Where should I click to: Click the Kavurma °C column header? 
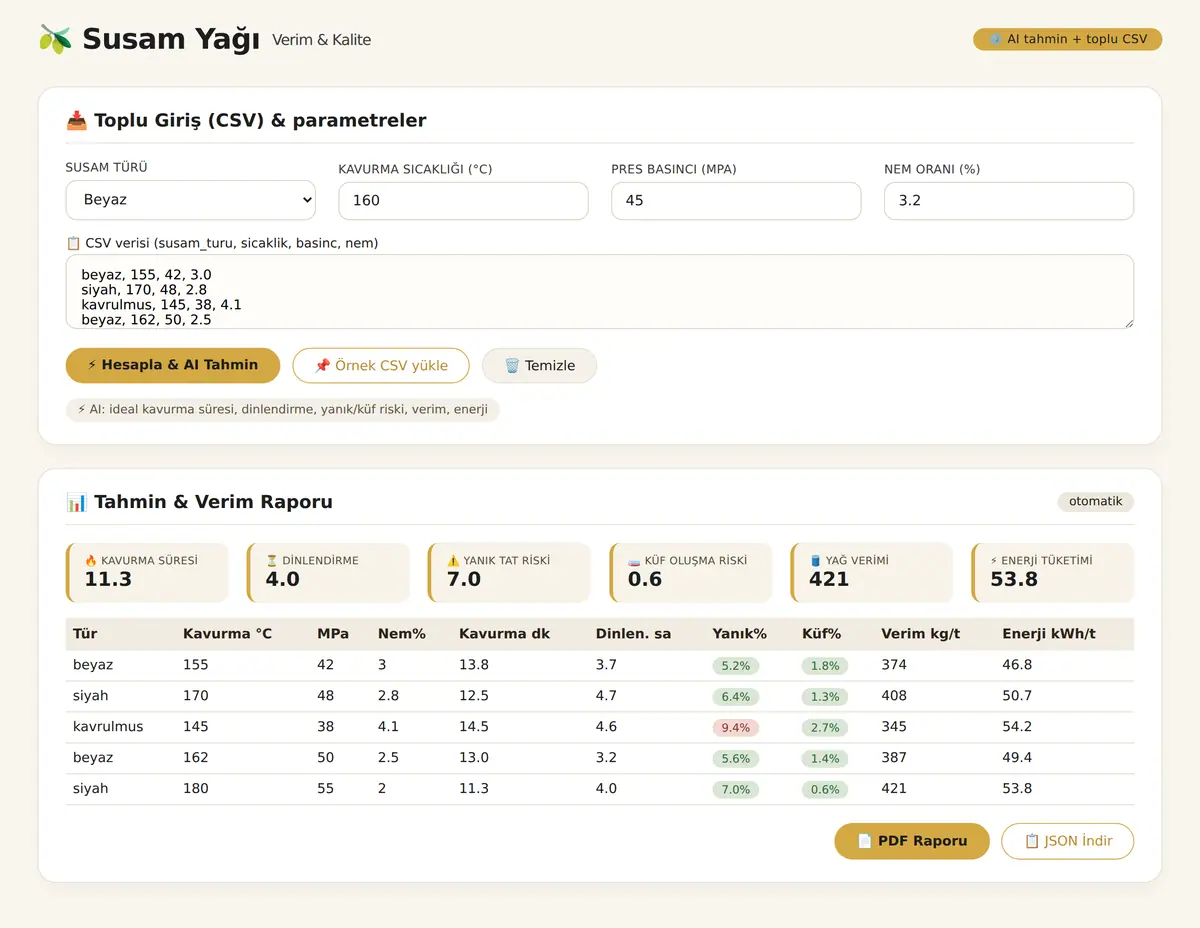pyautogui.click(x=227, y=634)
